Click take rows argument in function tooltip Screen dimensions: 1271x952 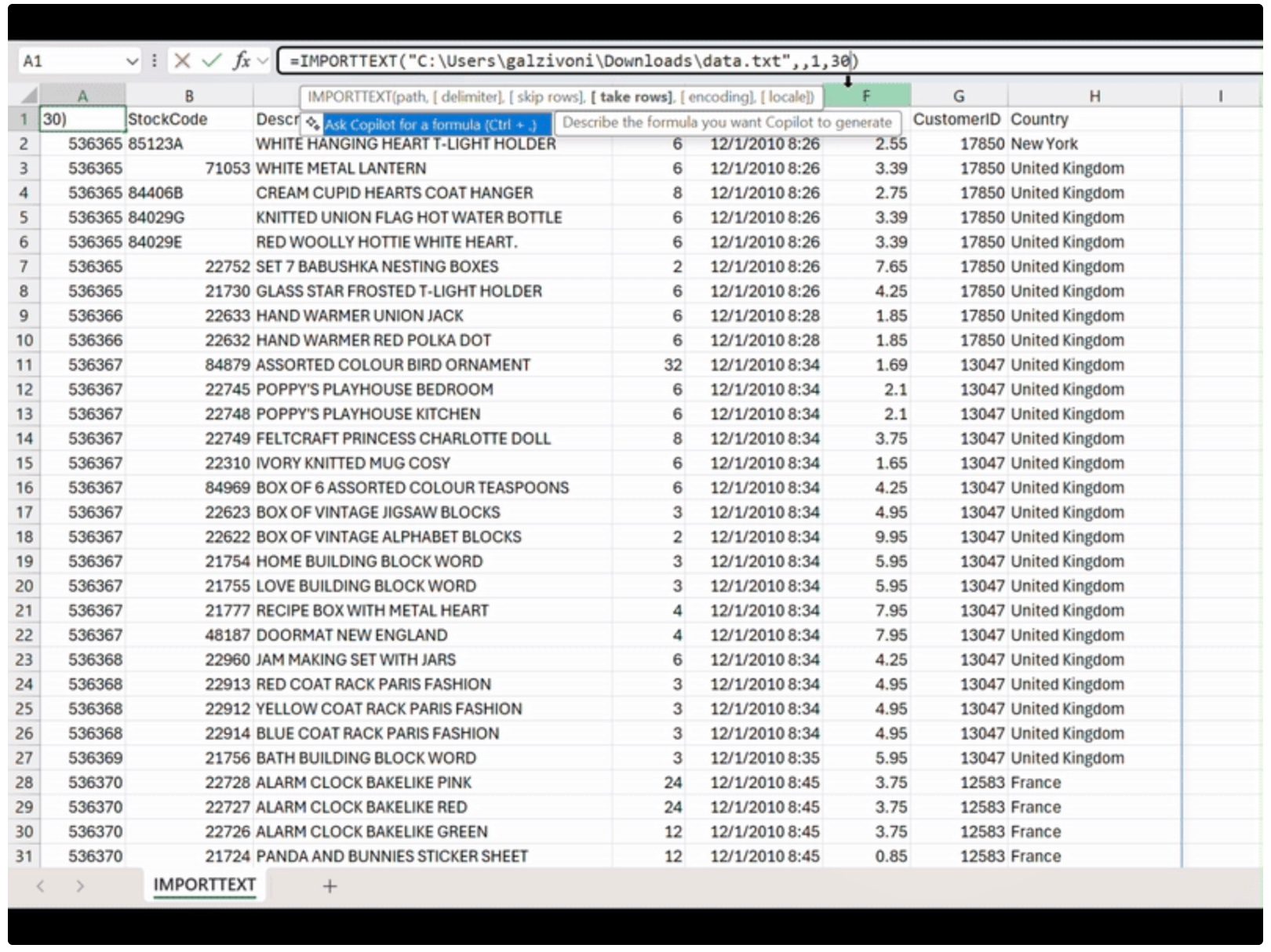pyautogui.click(x=632, y=97)
